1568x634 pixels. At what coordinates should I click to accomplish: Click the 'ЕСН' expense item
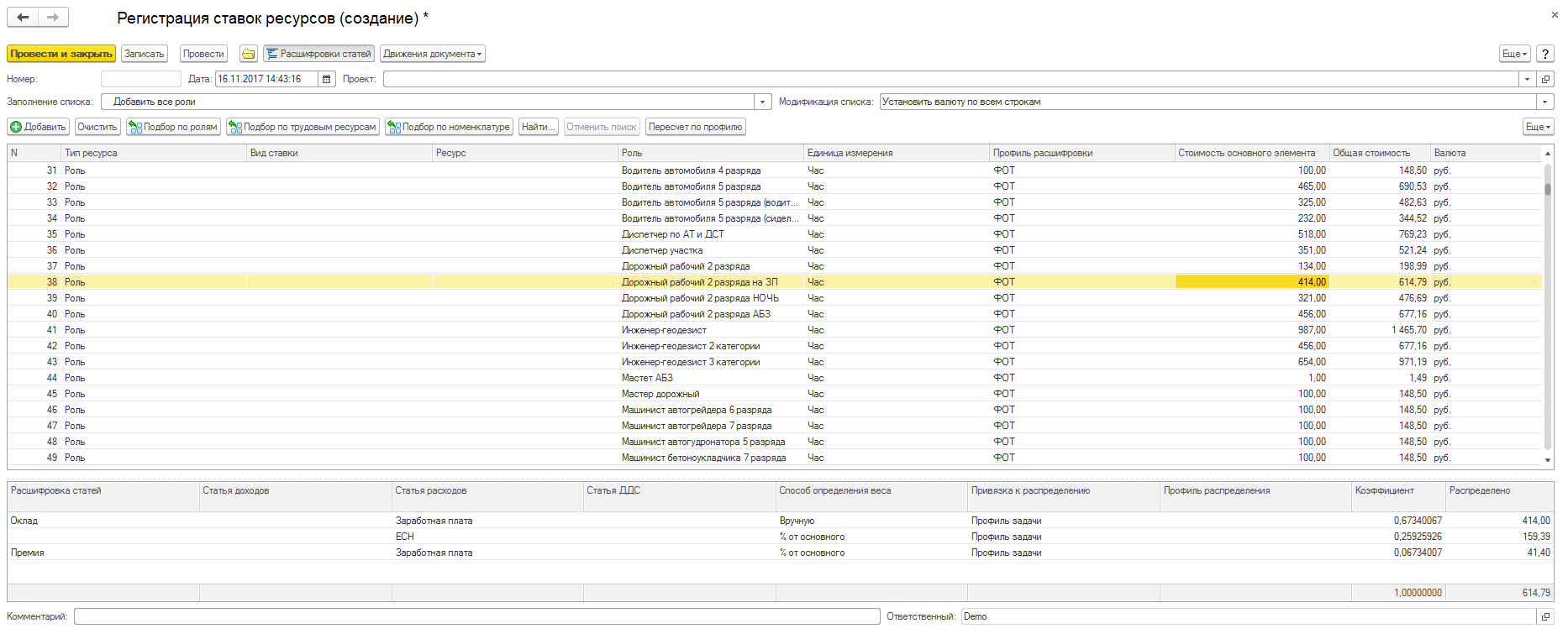(x=405, y=537)
